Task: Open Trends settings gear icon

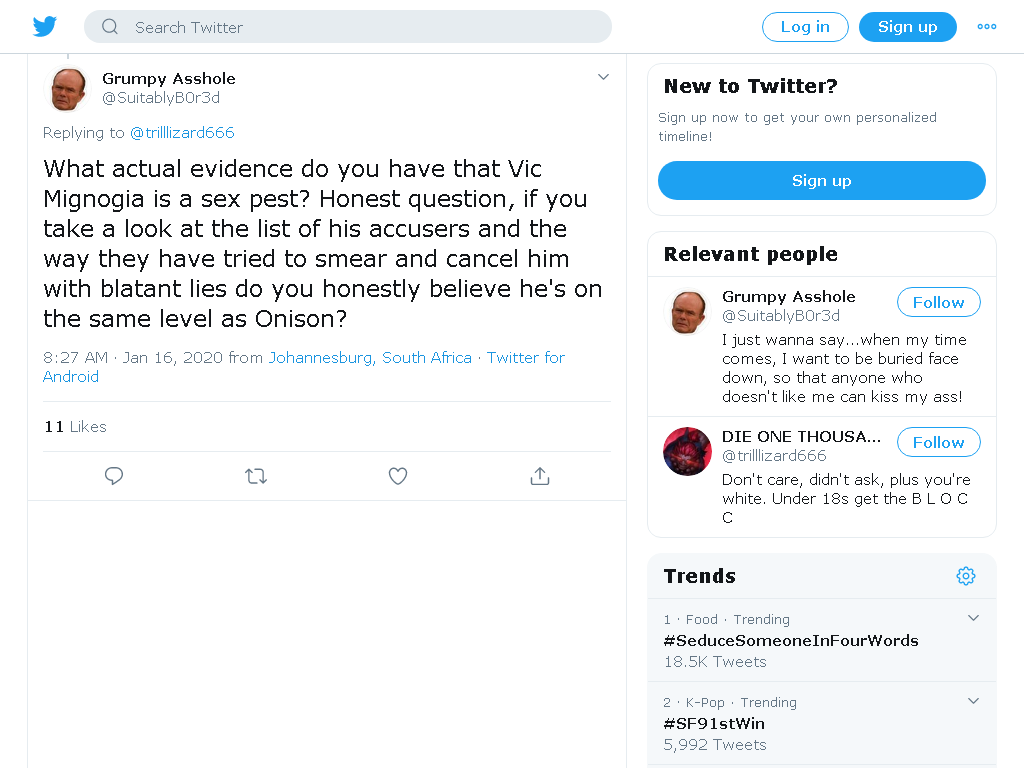Action: (x=966, y=576)
